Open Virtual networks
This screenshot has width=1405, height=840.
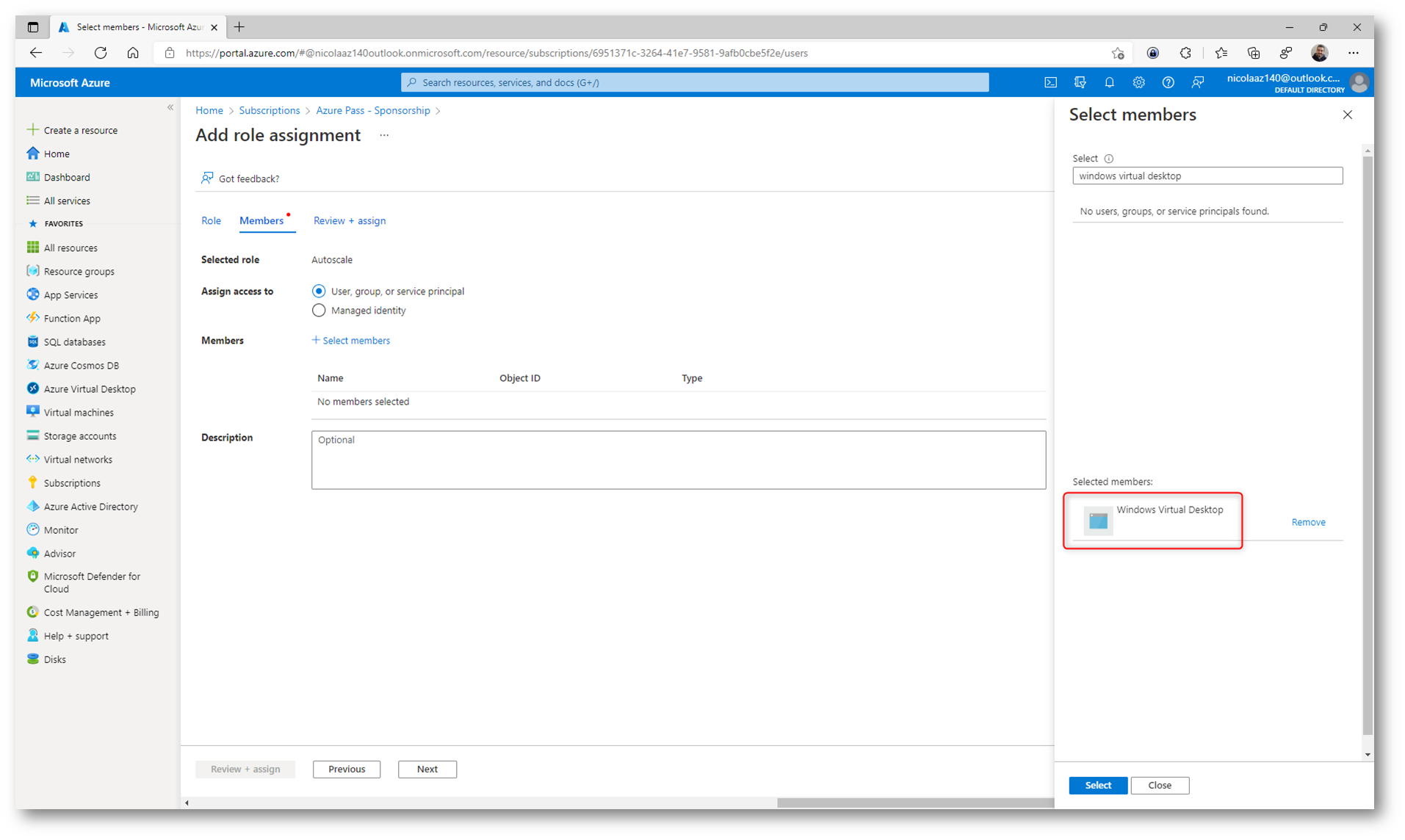point(70,459)
